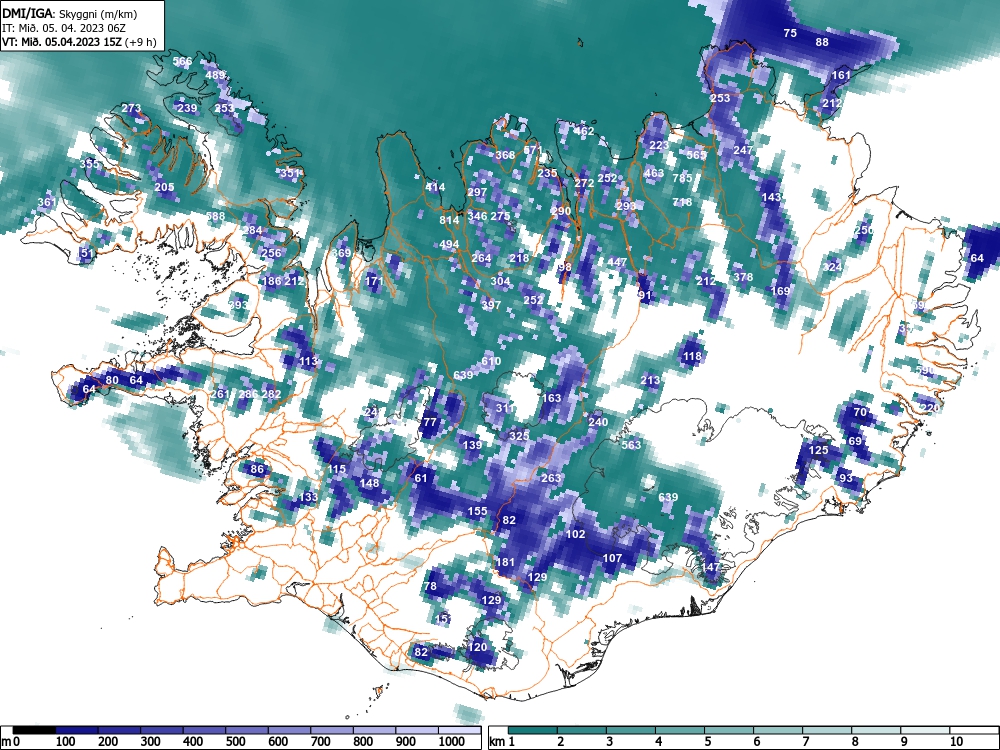The image size is (1000, 750).
Task: Click the visibility value 718
Action: click(x=682, y=202)
